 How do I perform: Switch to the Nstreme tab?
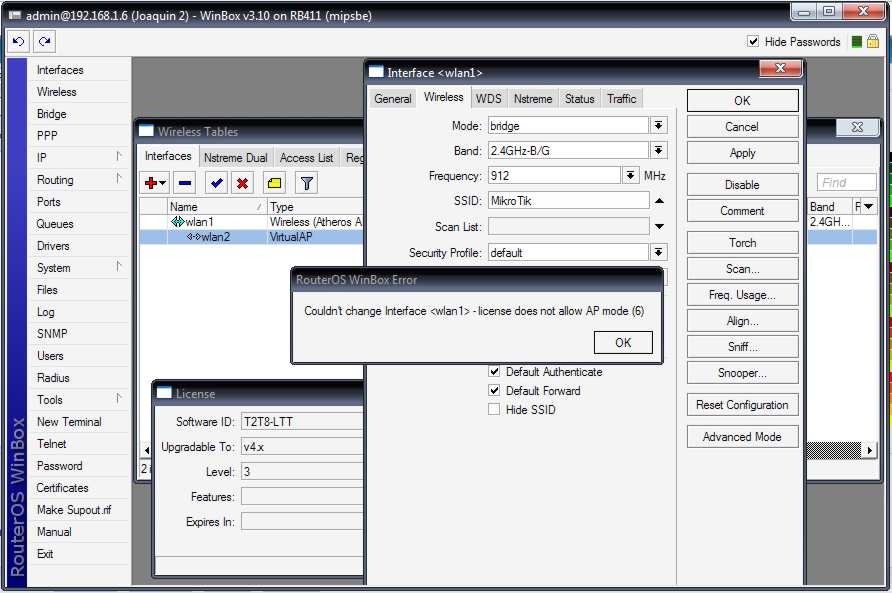click(x=533, y=98)
